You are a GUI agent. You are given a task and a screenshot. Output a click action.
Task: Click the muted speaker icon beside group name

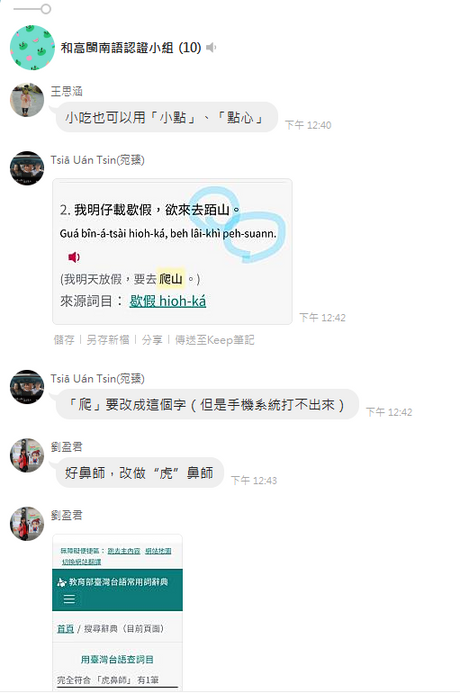click(211, 47)
